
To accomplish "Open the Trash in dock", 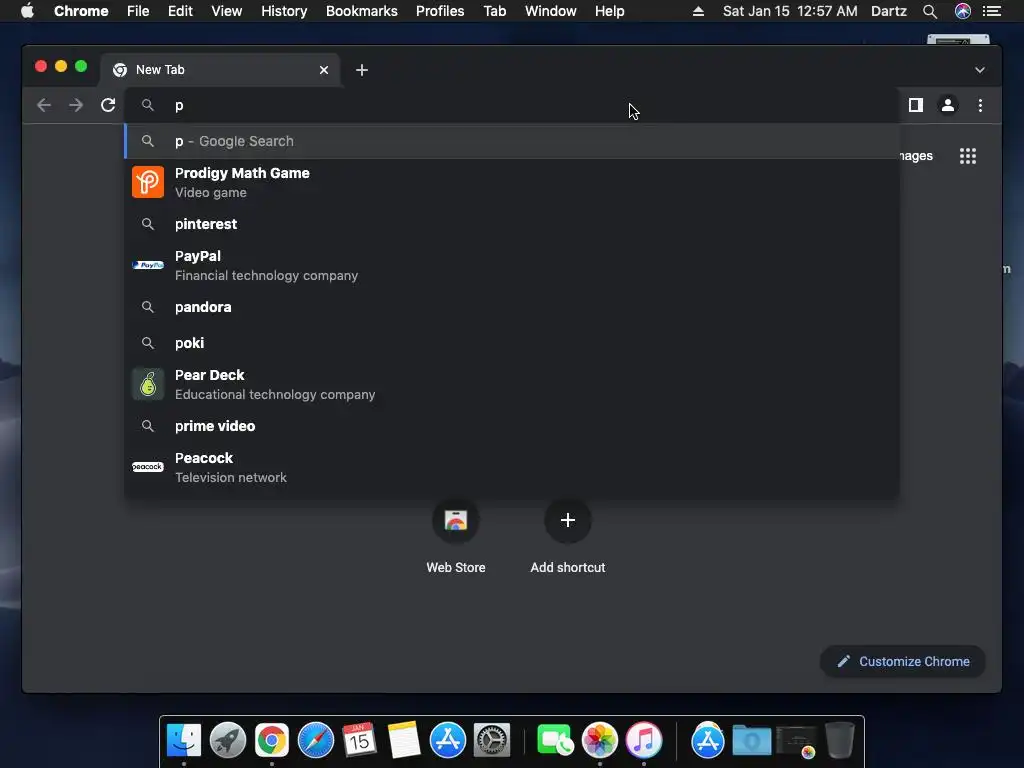I will coord(840,740).
